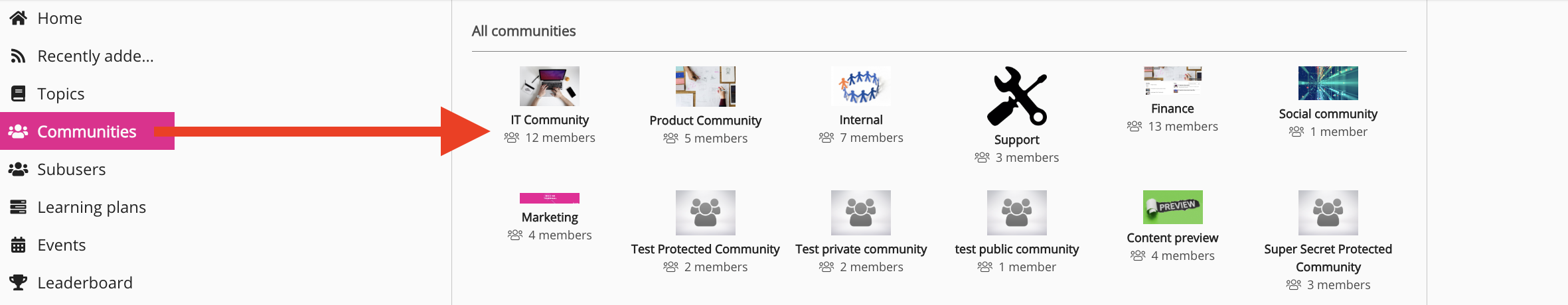Click the Subusers people icon
Viewport: 1568px width, 305px height.
click(x=19, y=169)
